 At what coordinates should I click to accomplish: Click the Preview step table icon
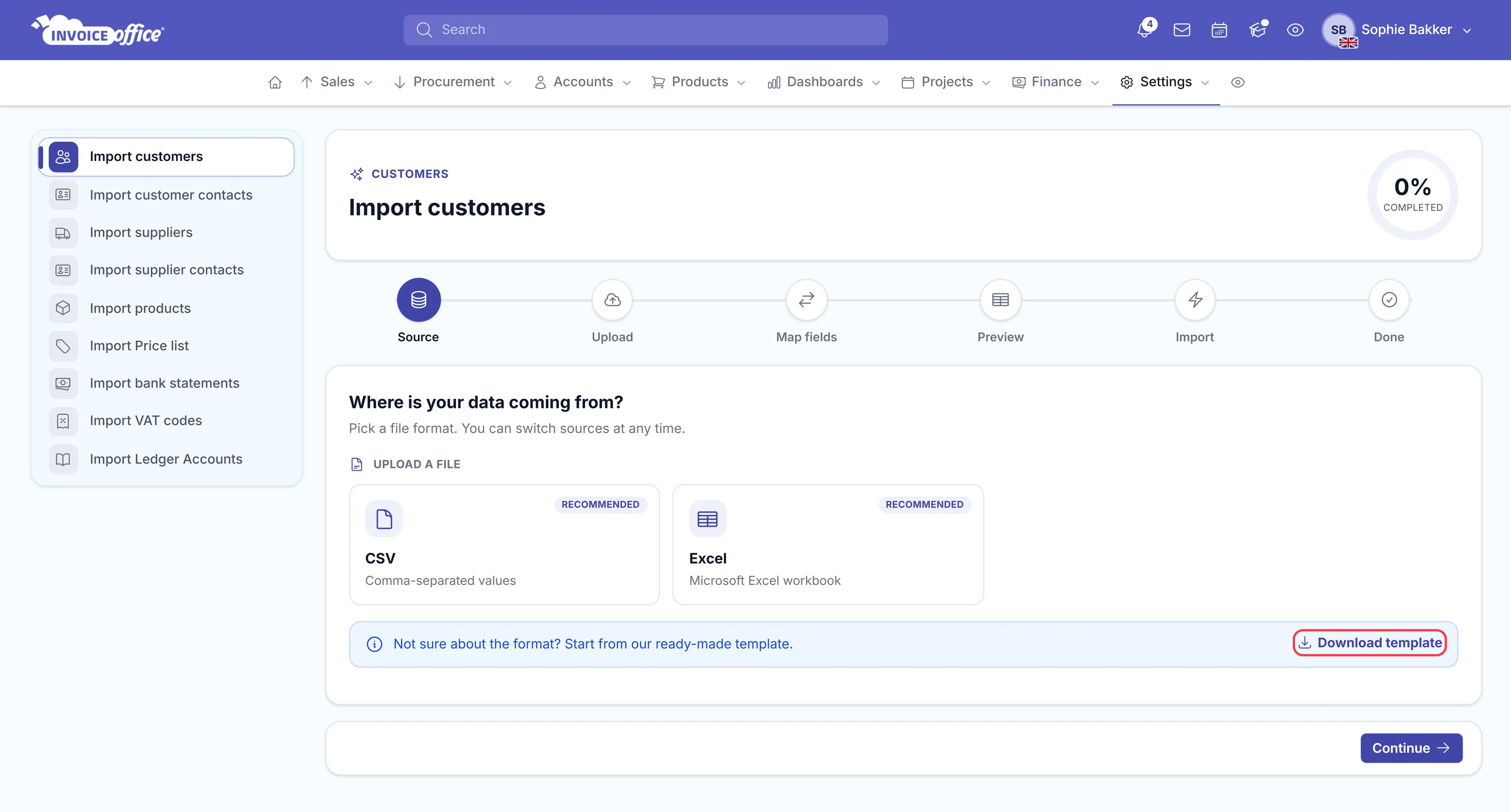1001,300
